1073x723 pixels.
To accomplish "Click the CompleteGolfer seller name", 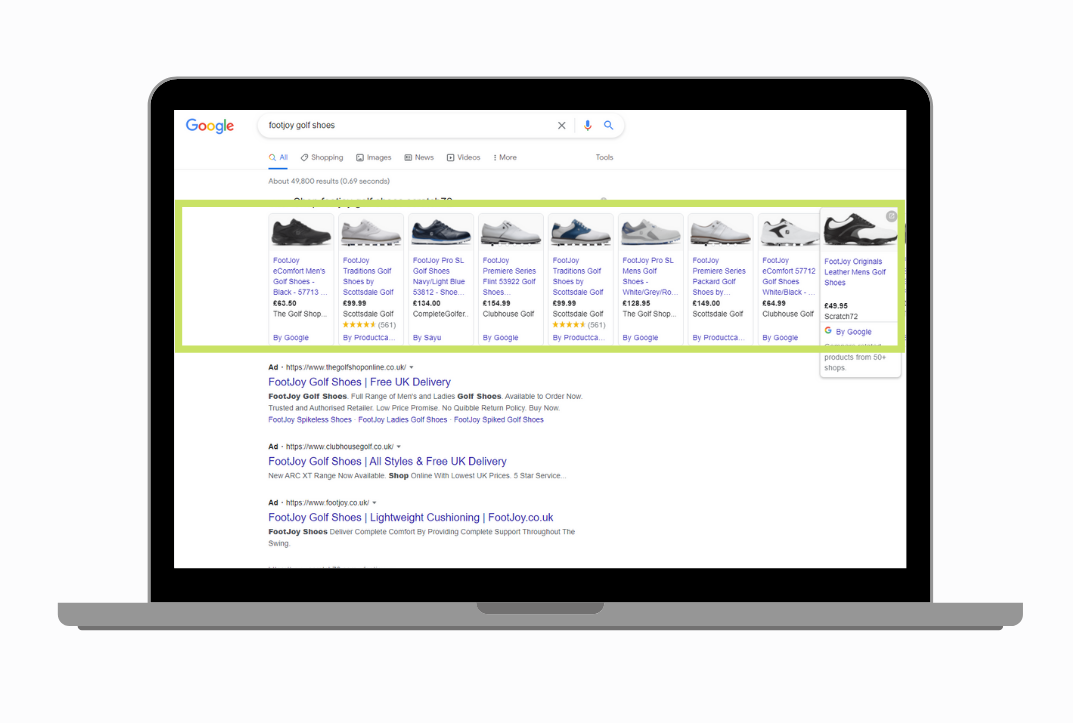I will click(441, 314).
